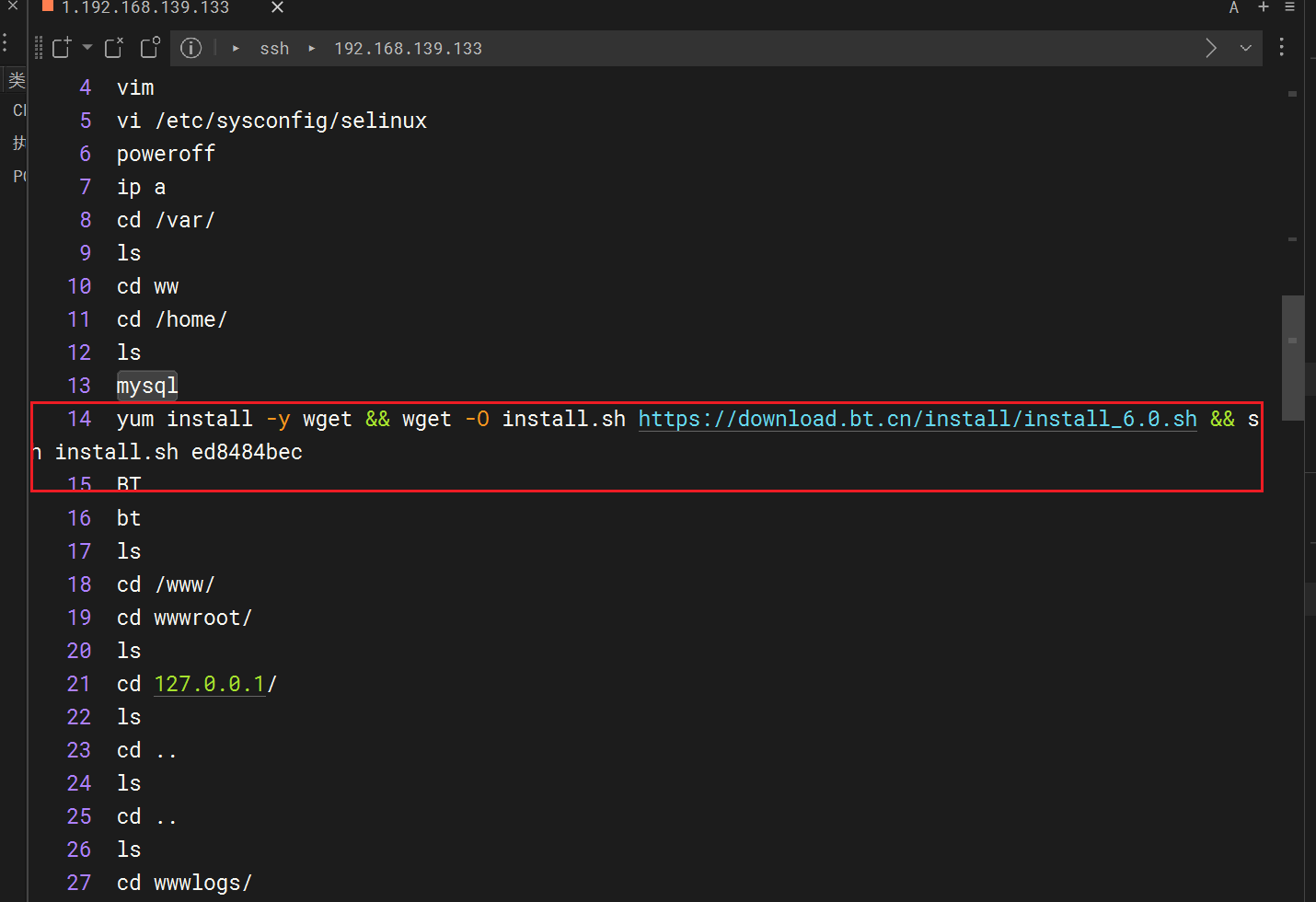Click the new session icon with plus
Screen dimensions: 1316x902
point(62,48)
